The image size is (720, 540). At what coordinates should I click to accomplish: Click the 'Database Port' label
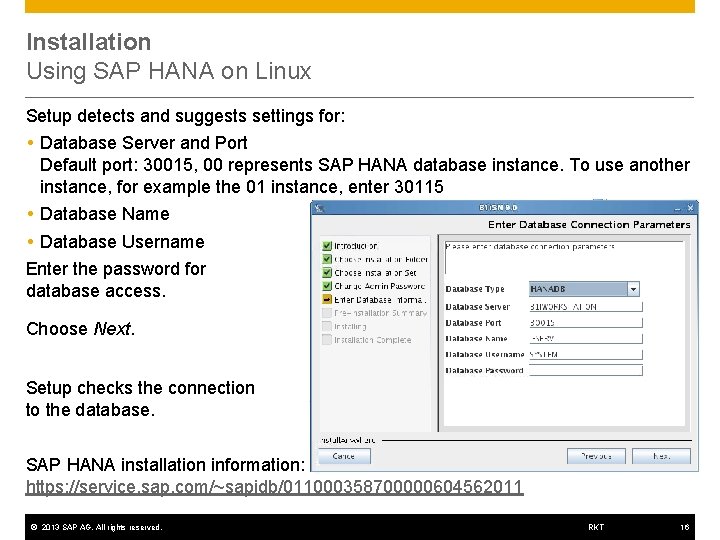point(473,323)
